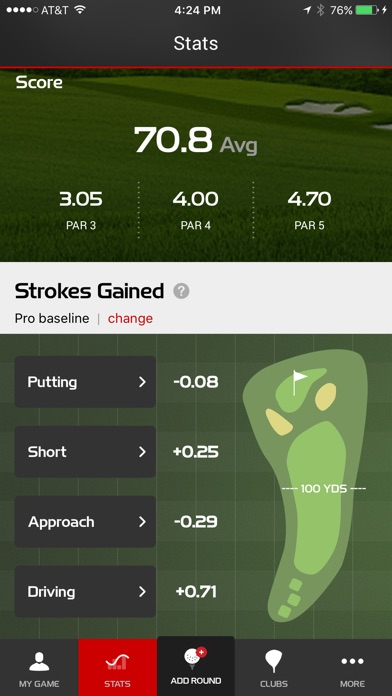Select the Stats chart icon in bottom bar
This screenshot has height=696, width=392.
(118, 662)
